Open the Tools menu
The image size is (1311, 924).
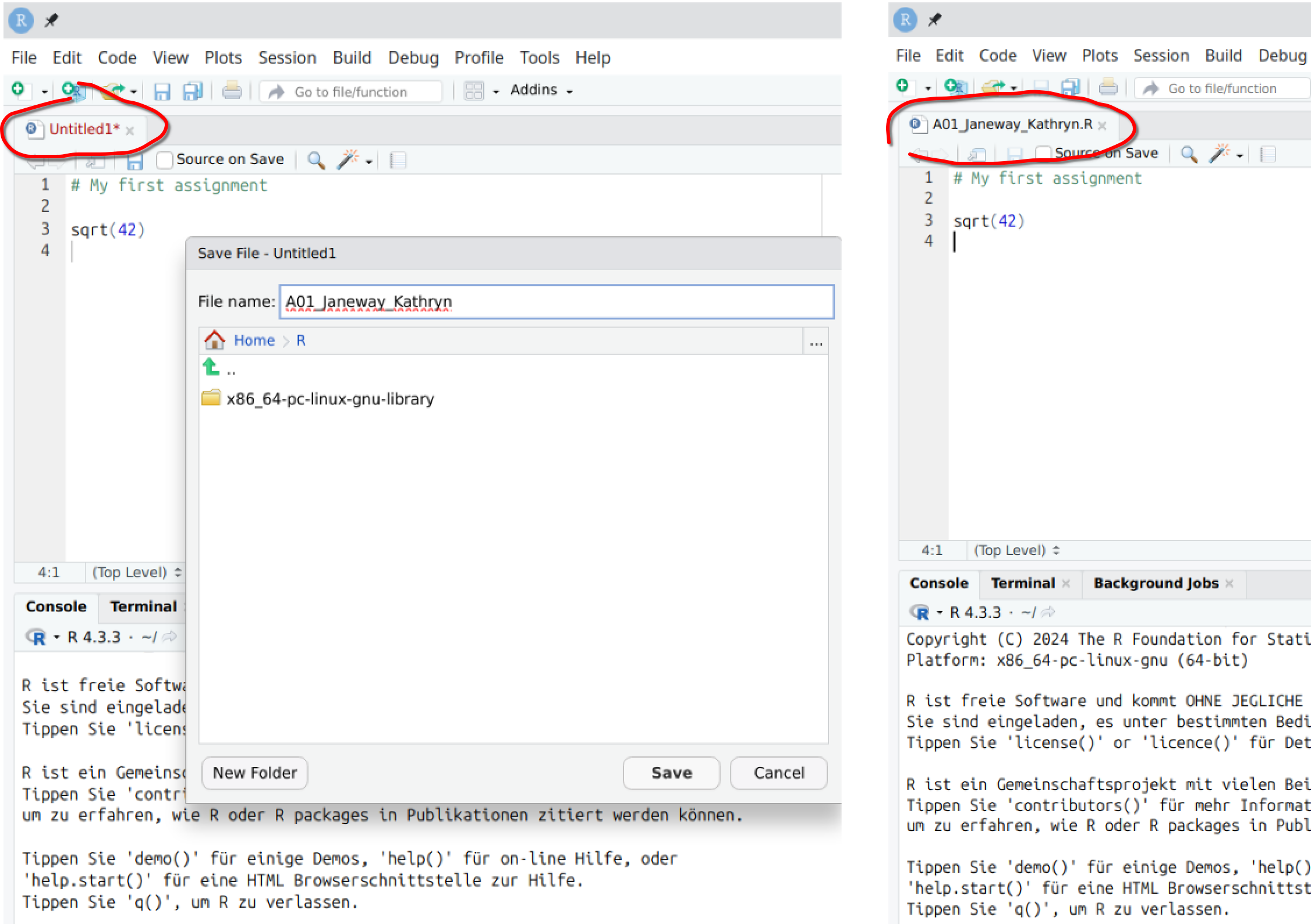(x=539, y=58)
